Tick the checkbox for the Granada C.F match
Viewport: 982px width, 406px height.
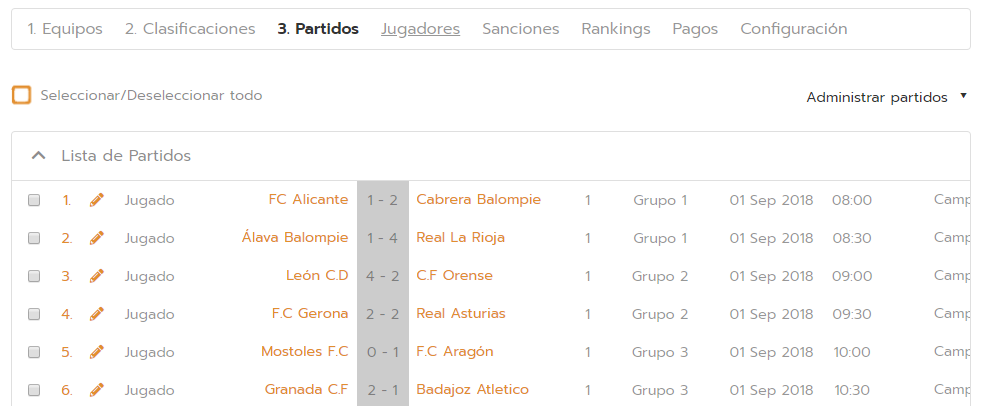pyautogui.click(x=34, y=390)
